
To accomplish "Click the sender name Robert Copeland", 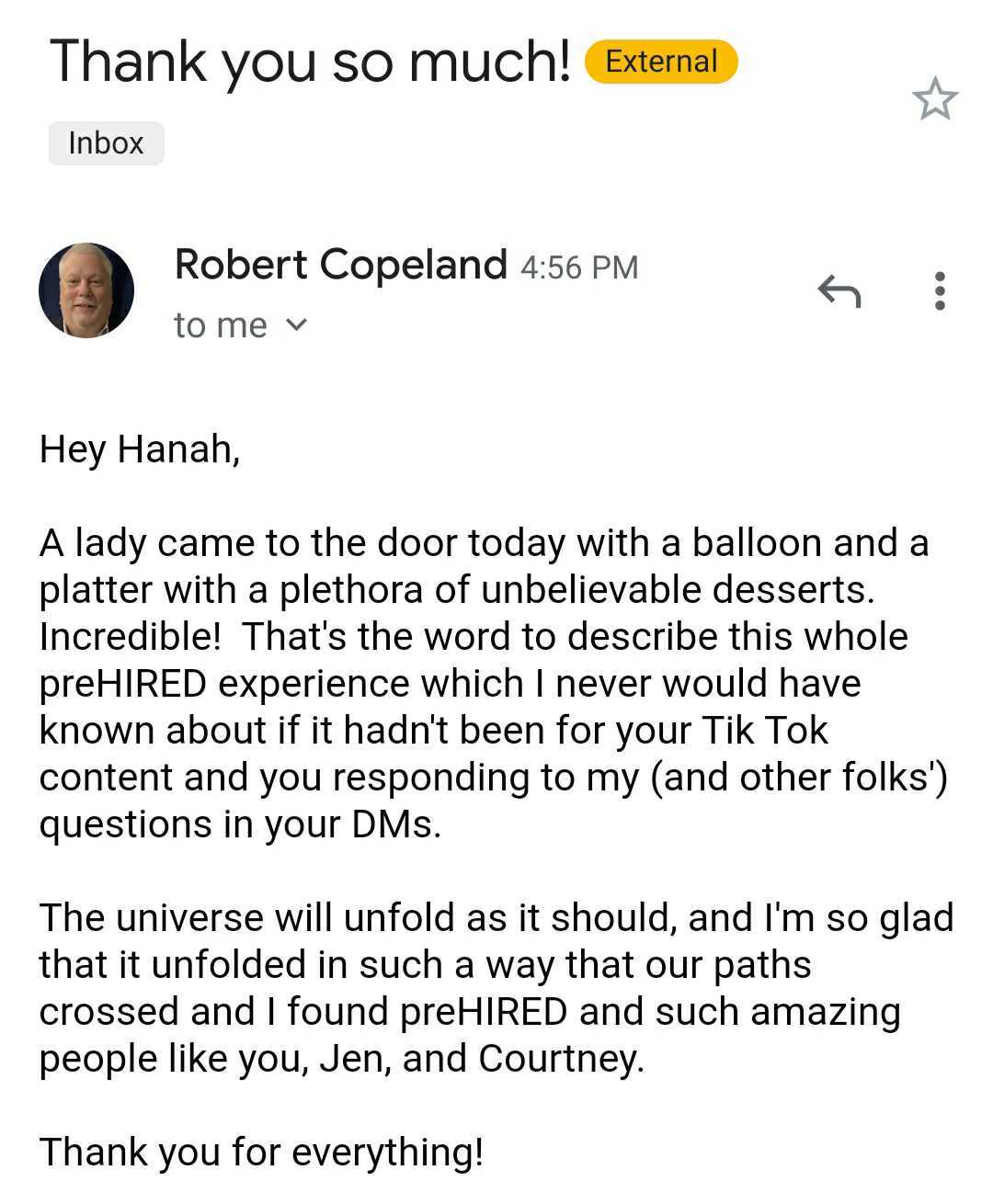I will (340, 265).
